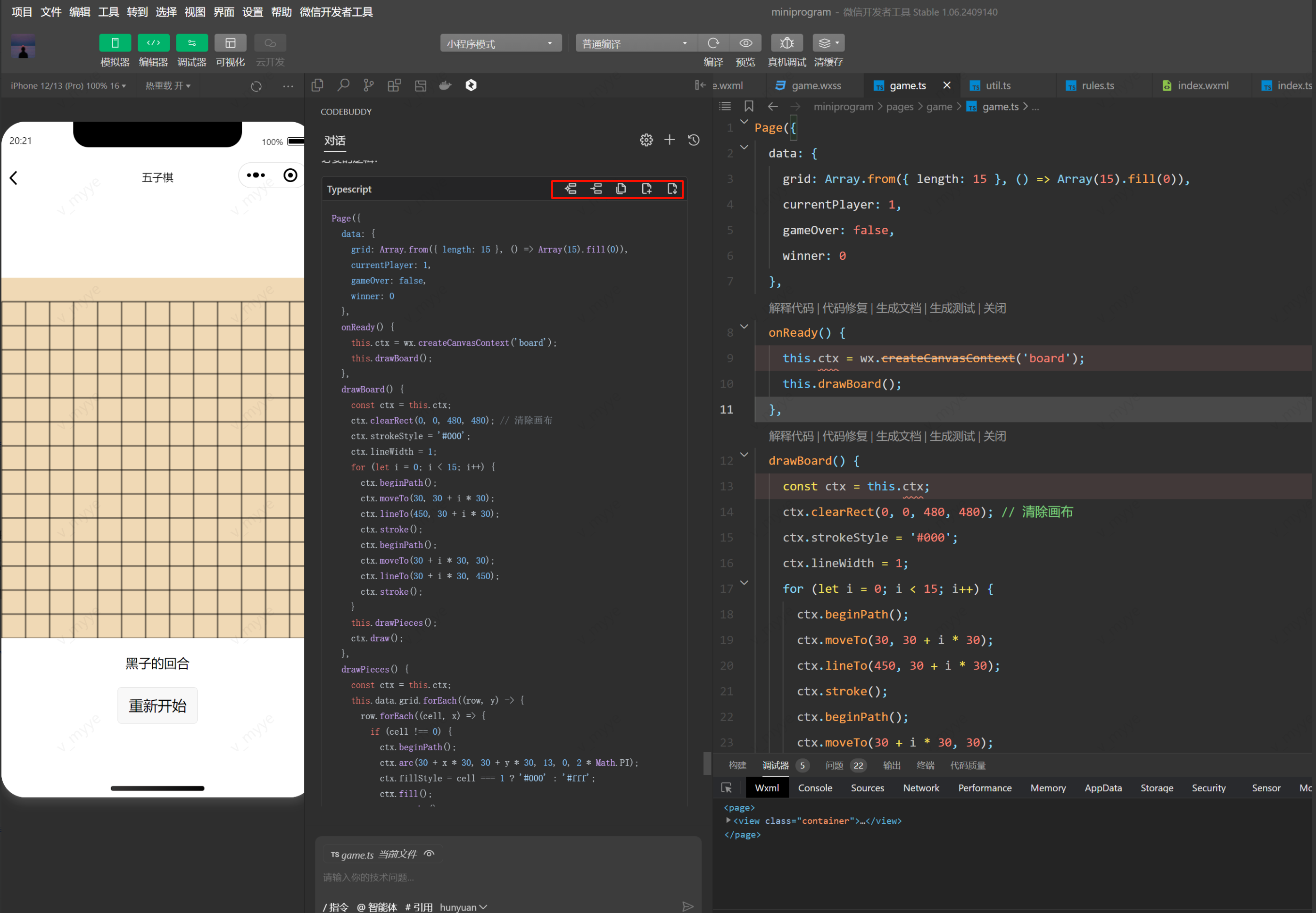Select the 对话 tab in CodeBuddy

335,141
